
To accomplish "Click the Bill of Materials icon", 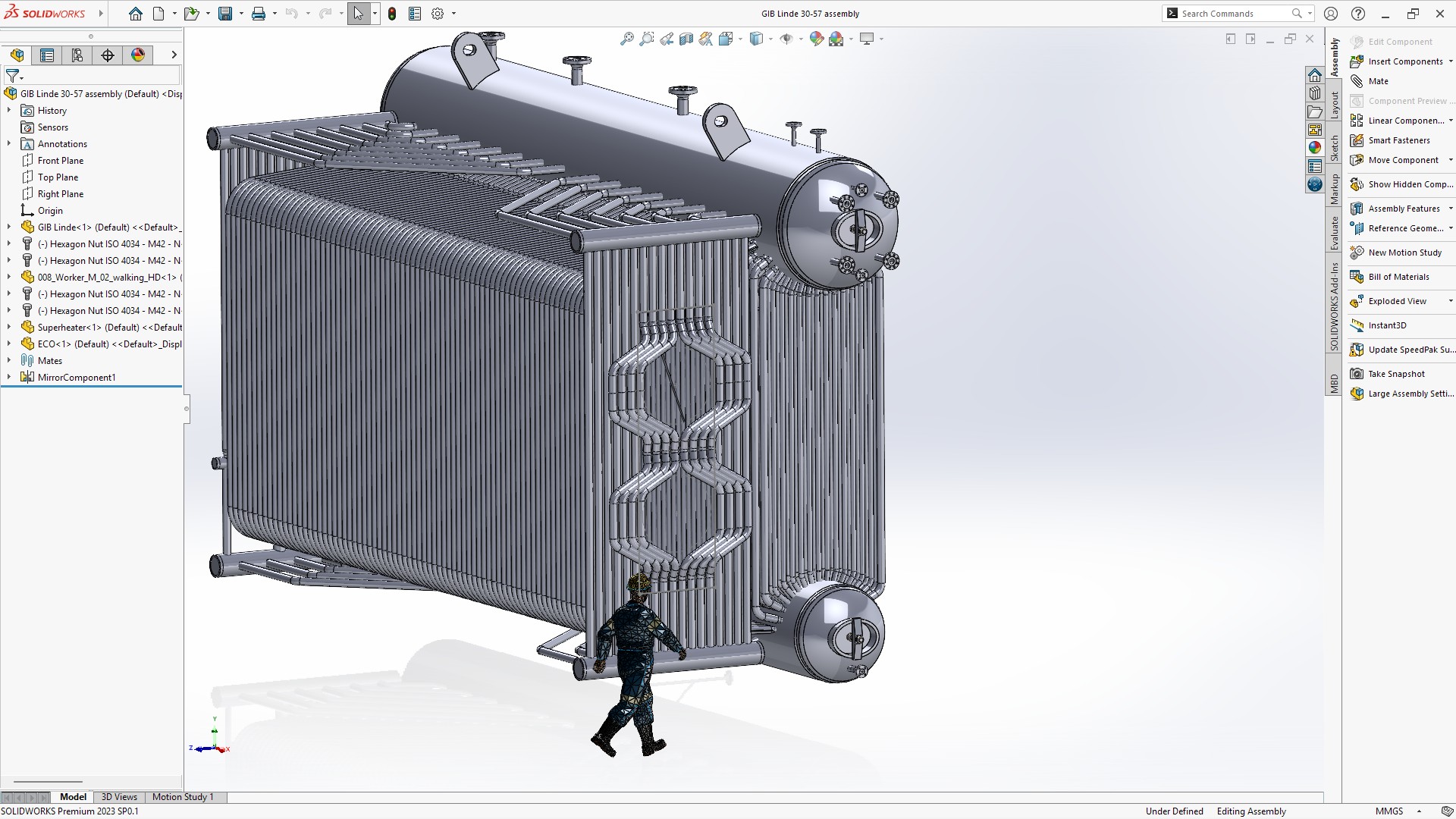I will (x=1357, y=277).
